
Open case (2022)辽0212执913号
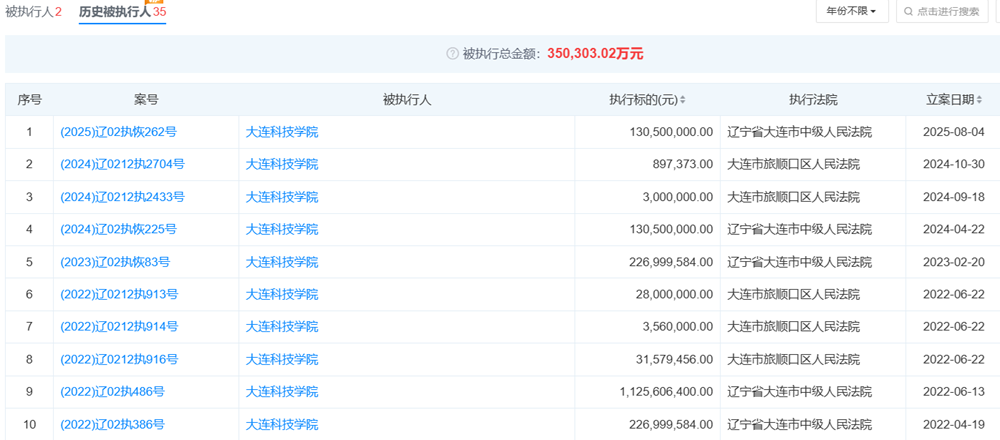[119, 295]
